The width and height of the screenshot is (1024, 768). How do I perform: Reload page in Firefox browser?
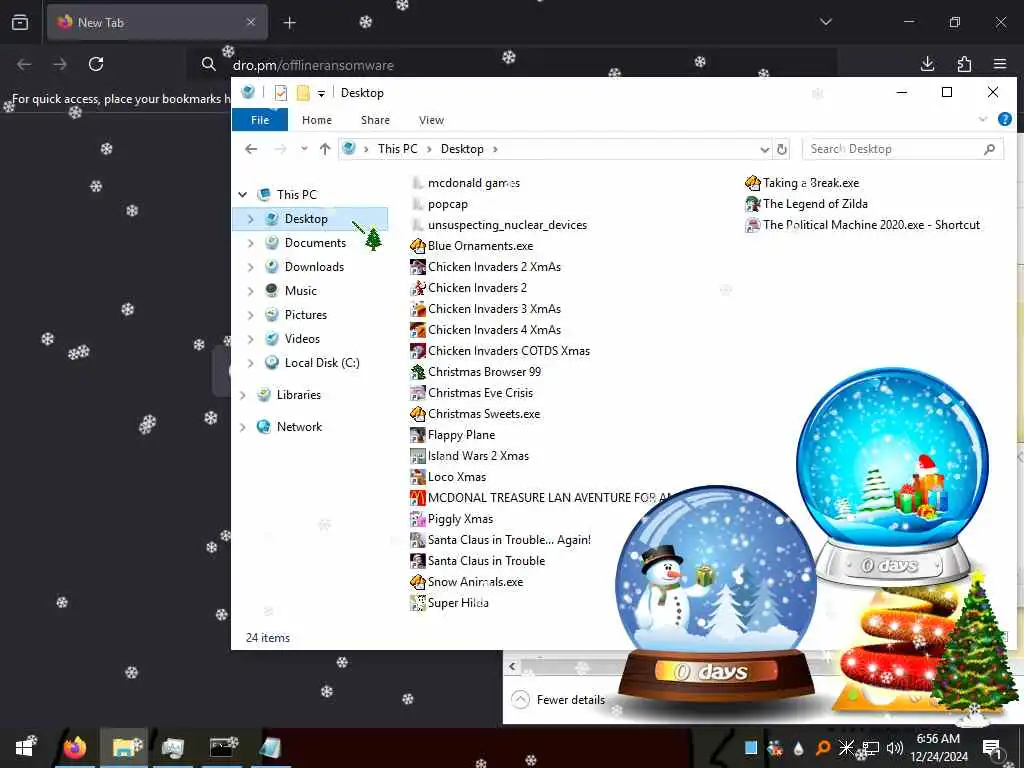[x=96, y=64]
